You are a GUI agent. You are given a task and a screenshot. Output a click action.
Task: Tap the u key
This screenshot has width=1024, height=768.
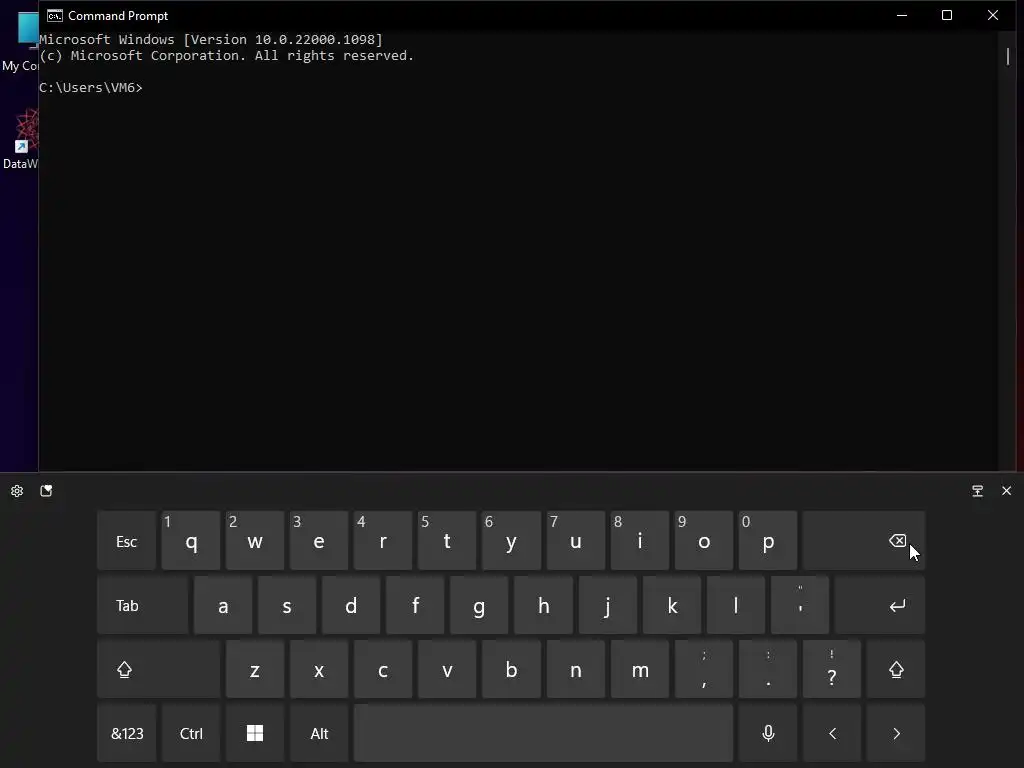click(575, 541)
